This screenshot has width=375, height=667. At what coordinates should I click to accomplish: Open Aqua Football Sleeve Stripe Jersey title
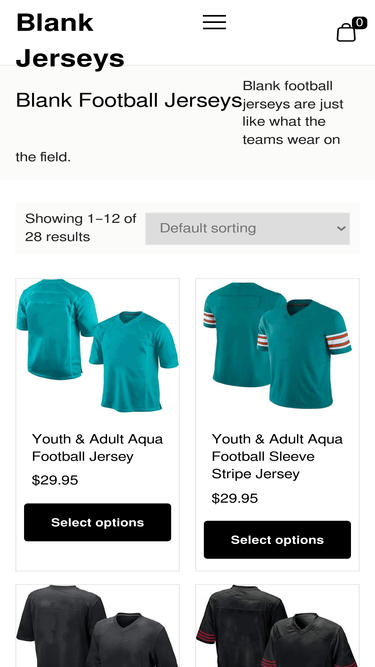277,456
